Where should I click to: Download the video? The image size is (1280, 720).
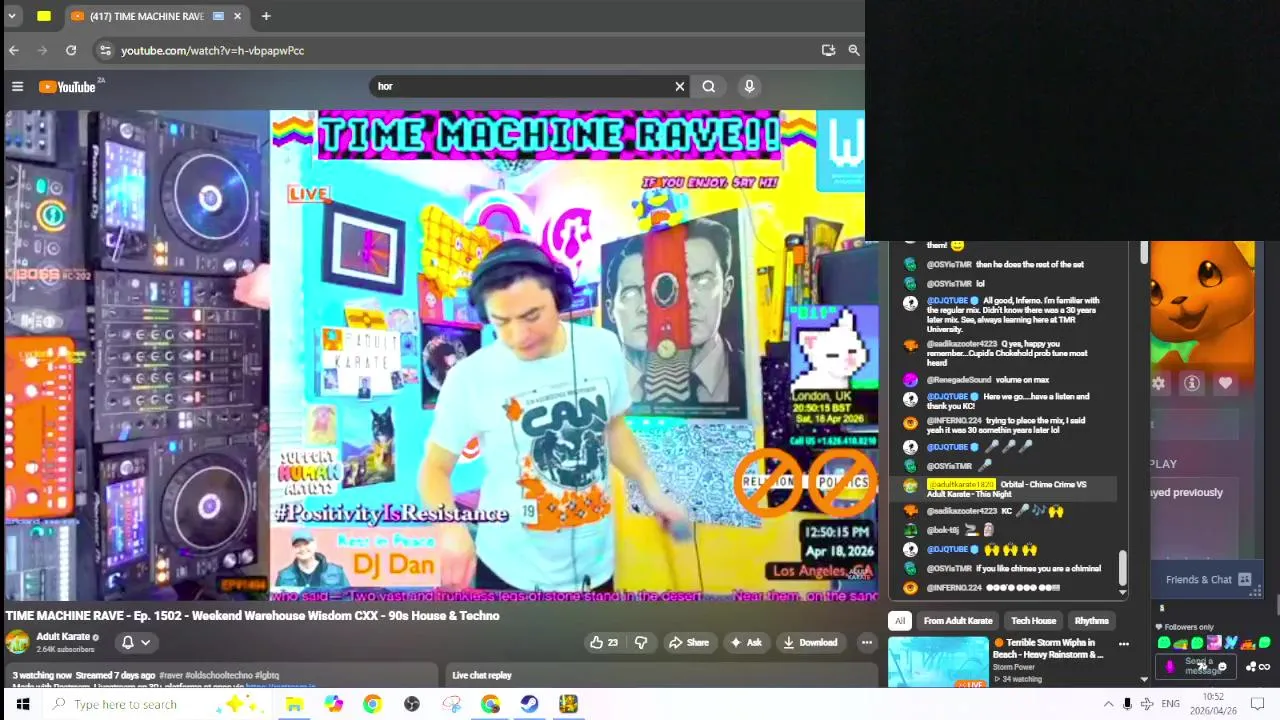[810, 642]
